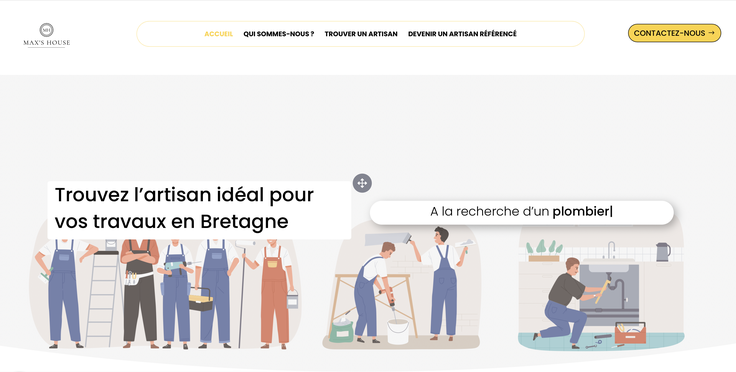The height and width of the screenshot is (372, 736).
Task: Click the painters mixing paint illustration
Action: [x=401, y=286]
